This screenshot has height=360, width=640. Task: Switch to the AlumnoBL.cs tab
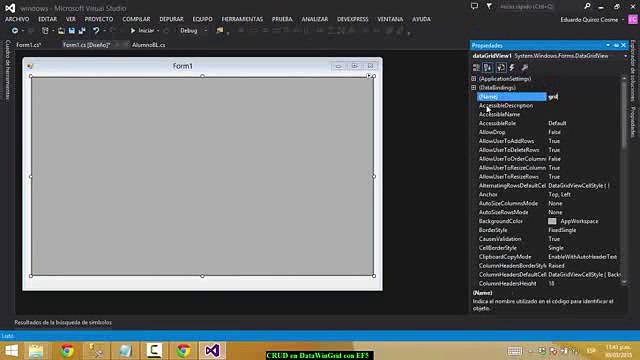point(149,45)
